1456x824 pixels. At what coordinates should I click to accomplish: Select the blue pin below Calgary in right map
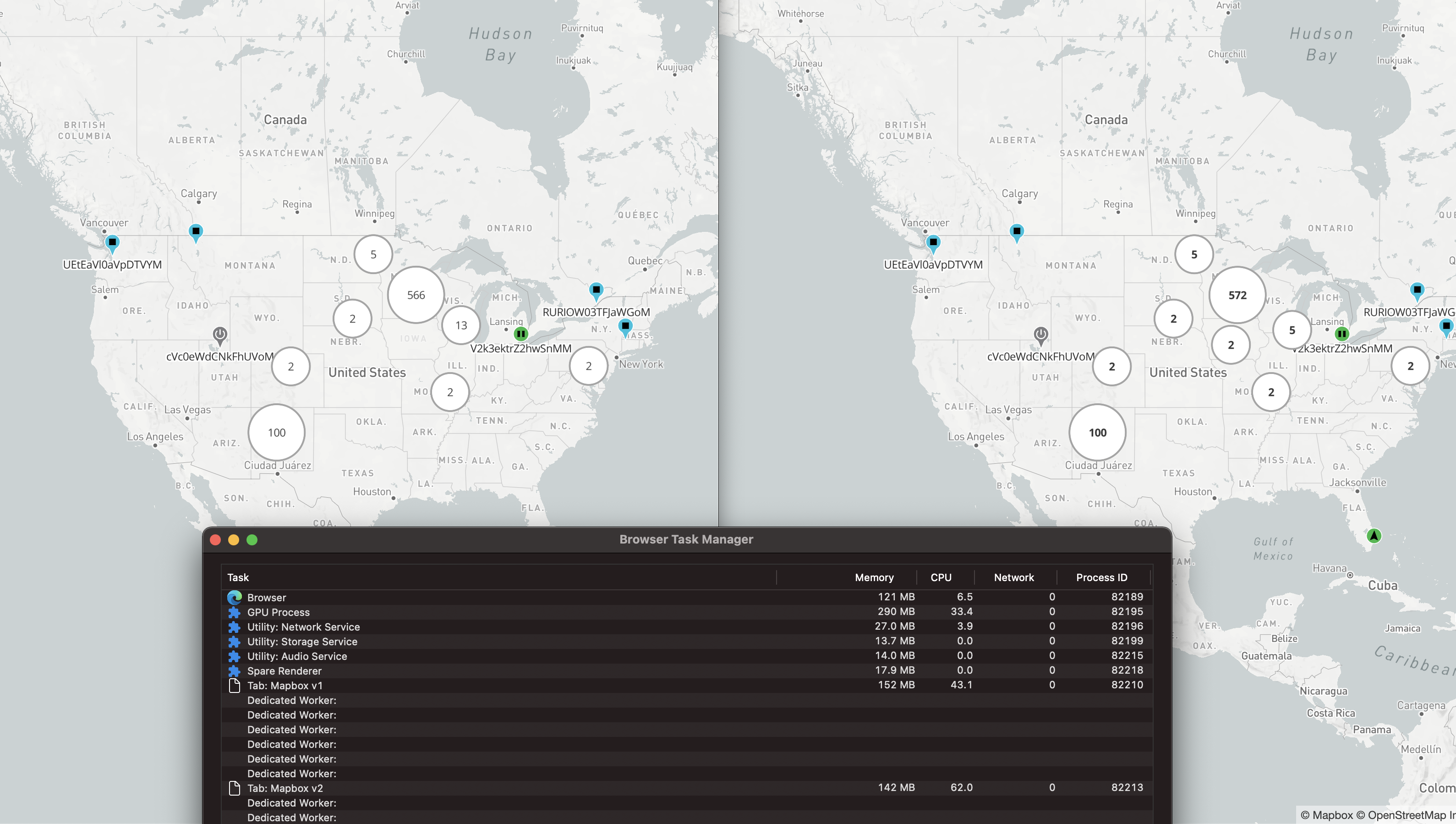1017,233
